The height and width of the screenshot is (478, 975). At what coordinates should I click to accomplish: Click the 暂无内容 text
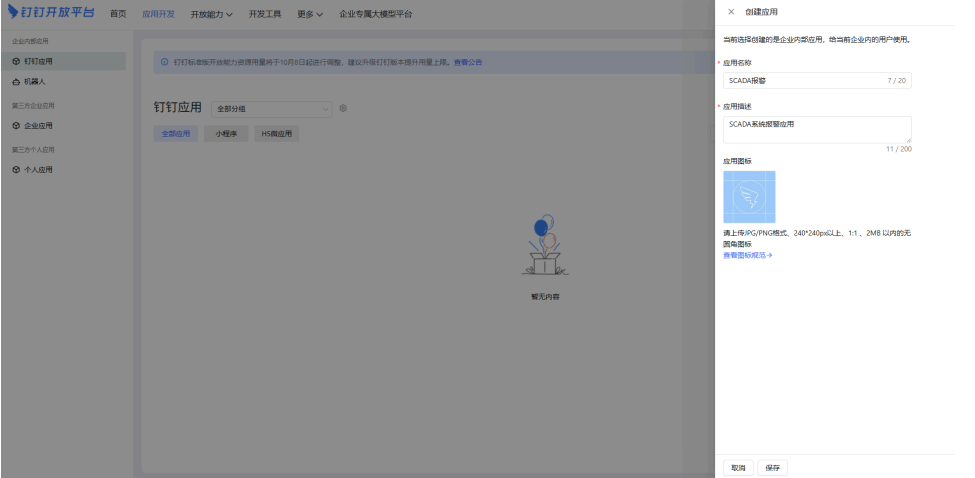545,297
